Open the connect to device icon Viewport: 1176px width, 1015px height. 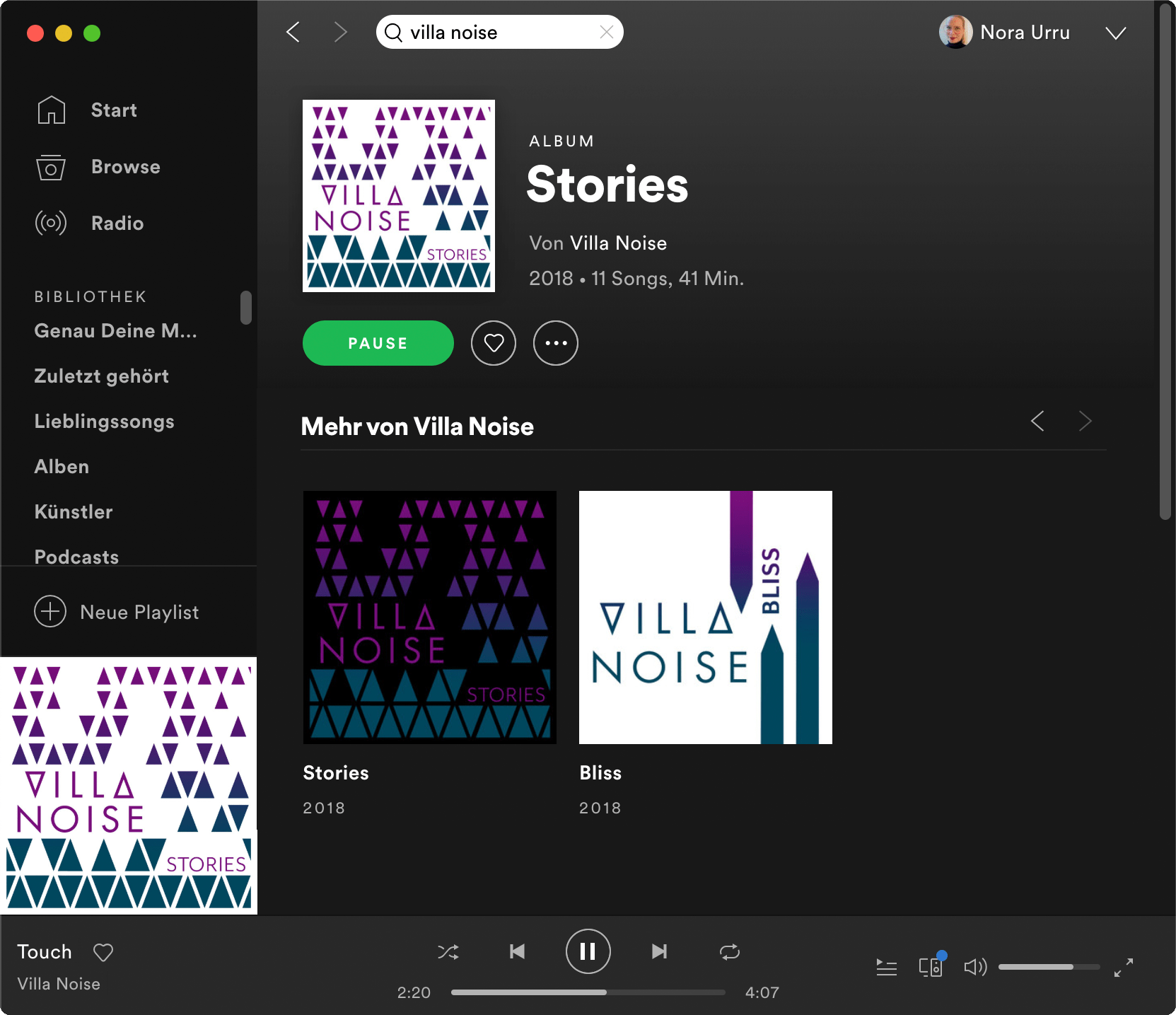(x=930, y=967)
